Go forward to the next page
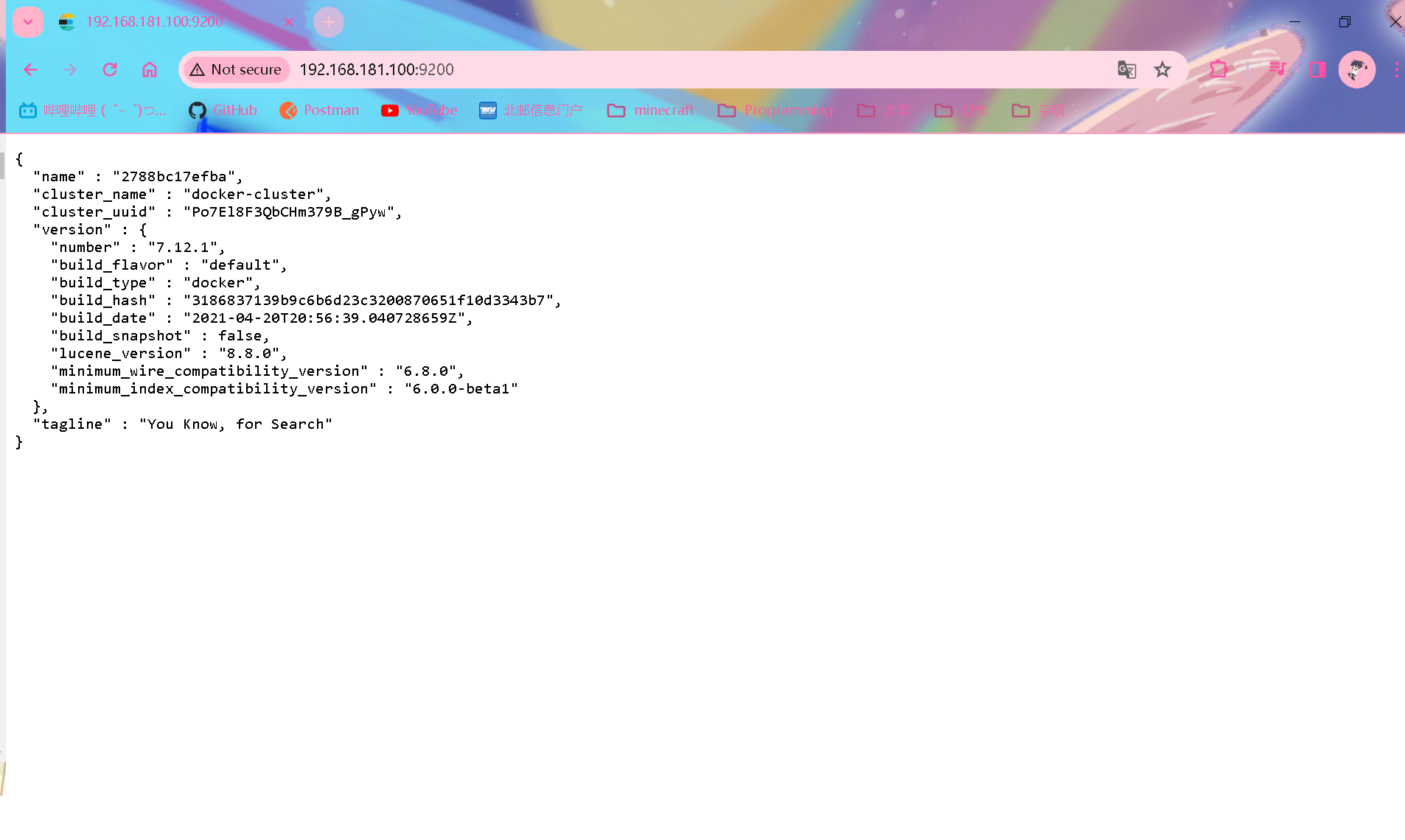1405x840 pixels. point(70,69)
